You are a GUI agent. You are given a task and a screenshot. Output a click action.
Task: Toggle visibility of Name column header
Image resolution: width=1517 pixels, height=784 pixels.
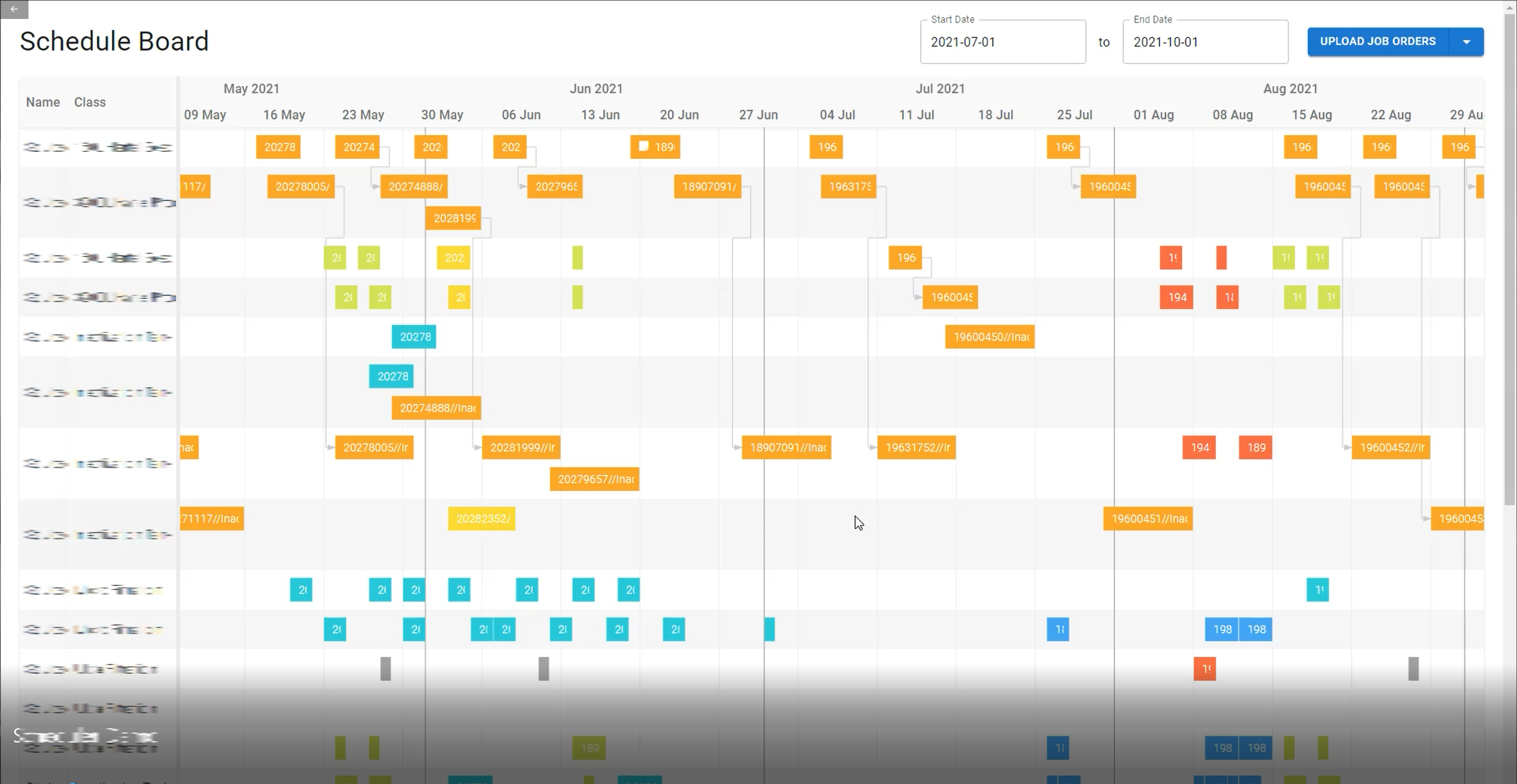[42, 101]
